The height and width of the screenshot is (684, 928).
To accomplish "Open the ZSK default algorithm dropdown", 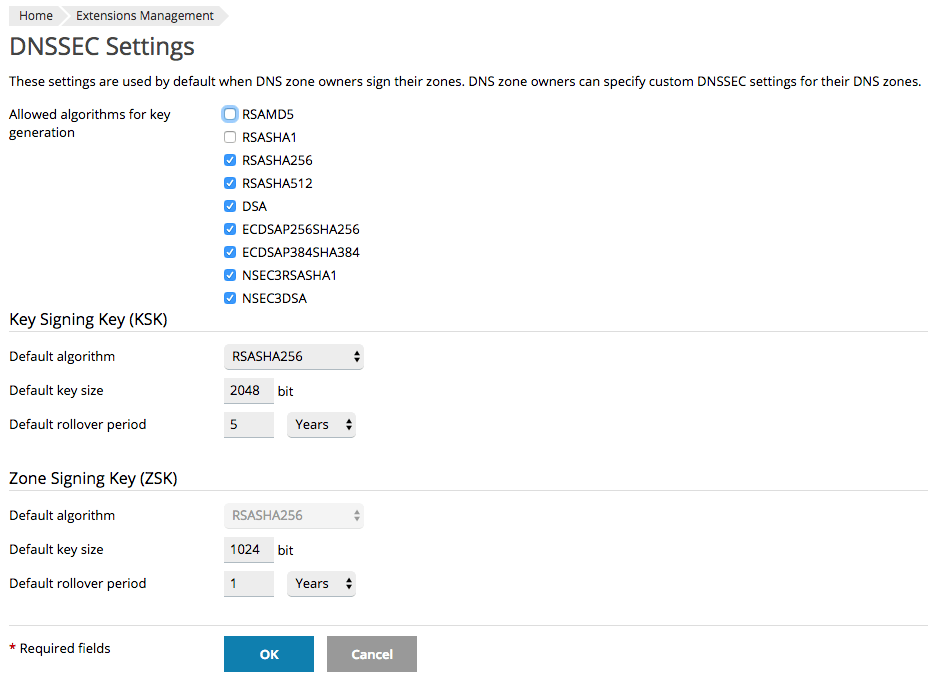I will [293, 515].
